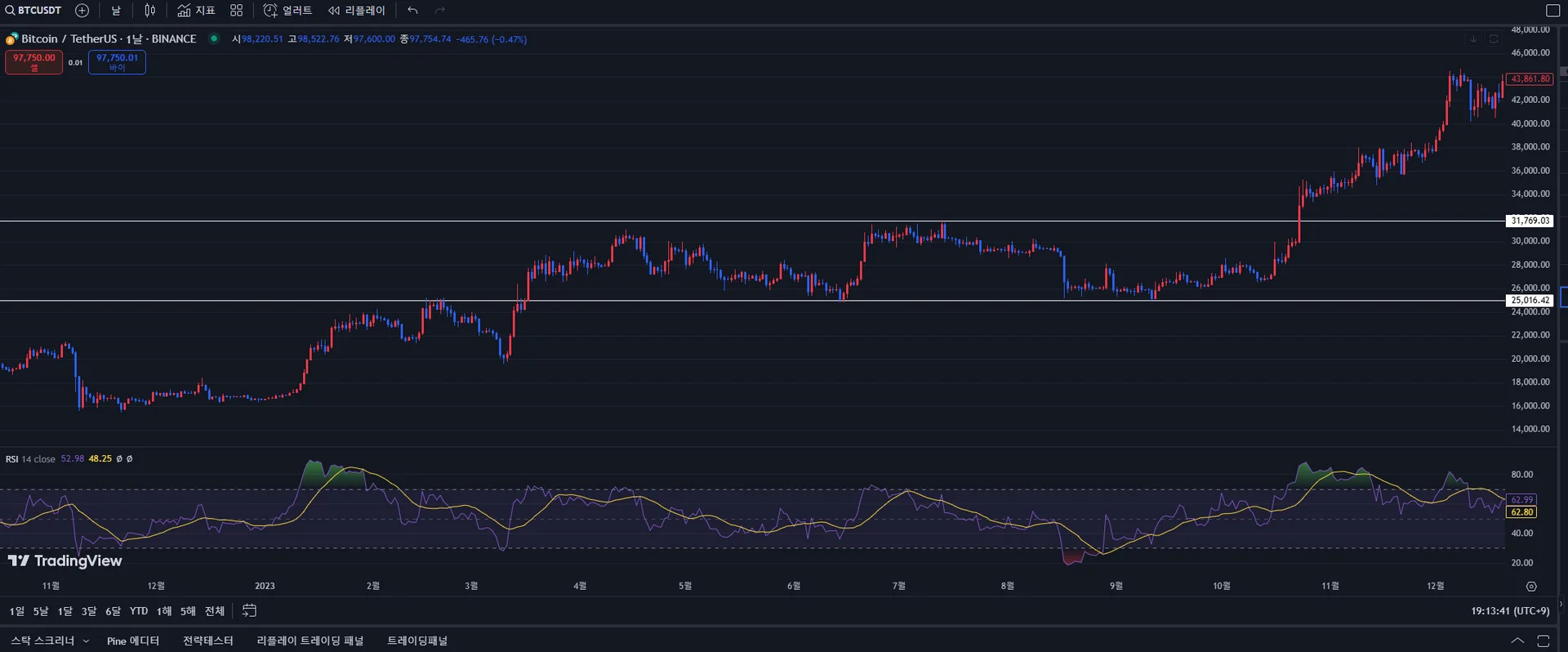This screenshot has height=652, width=1568.
Task: Toggle maximize of the bottom panel
Action: (1543, 641)
